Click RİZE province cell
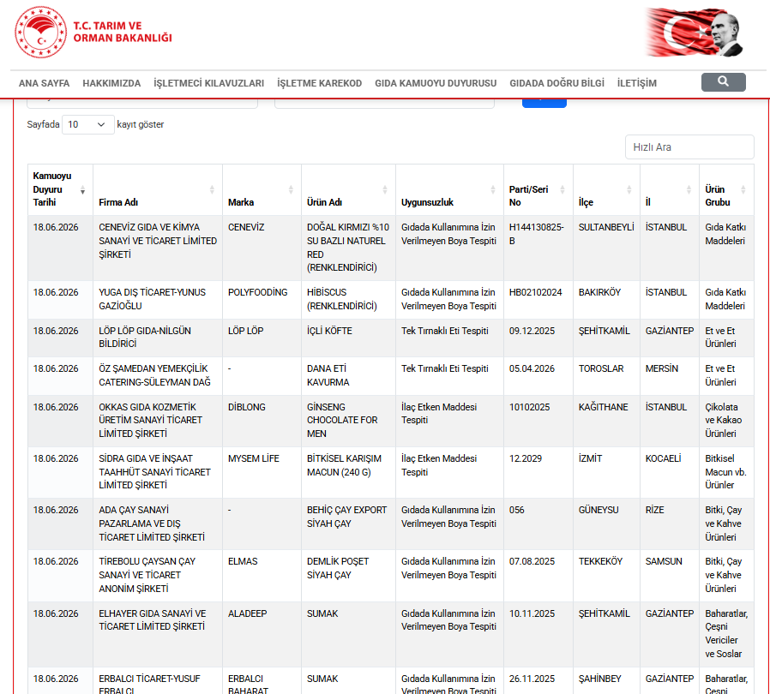Viewport: 770px width, 694px height. tap(670, 524)
